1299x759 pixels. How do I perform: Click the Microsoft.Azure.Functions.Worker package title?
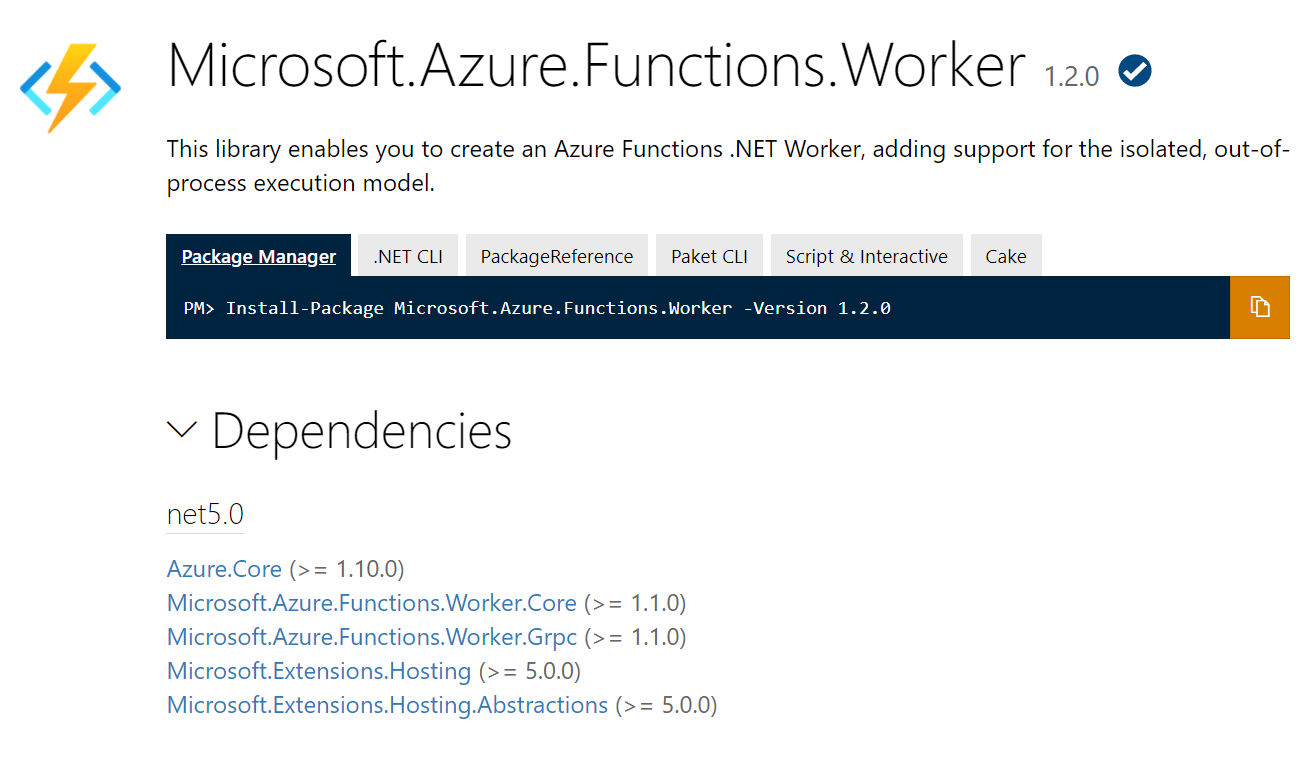click(597, 66)
